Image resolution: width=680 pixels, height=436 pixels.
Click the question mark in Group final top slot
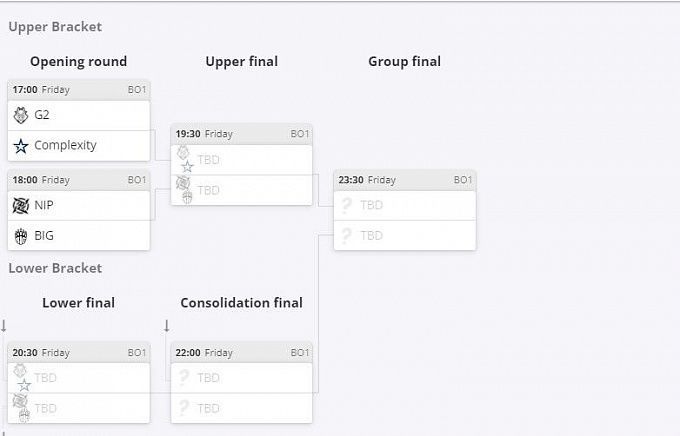347,205
